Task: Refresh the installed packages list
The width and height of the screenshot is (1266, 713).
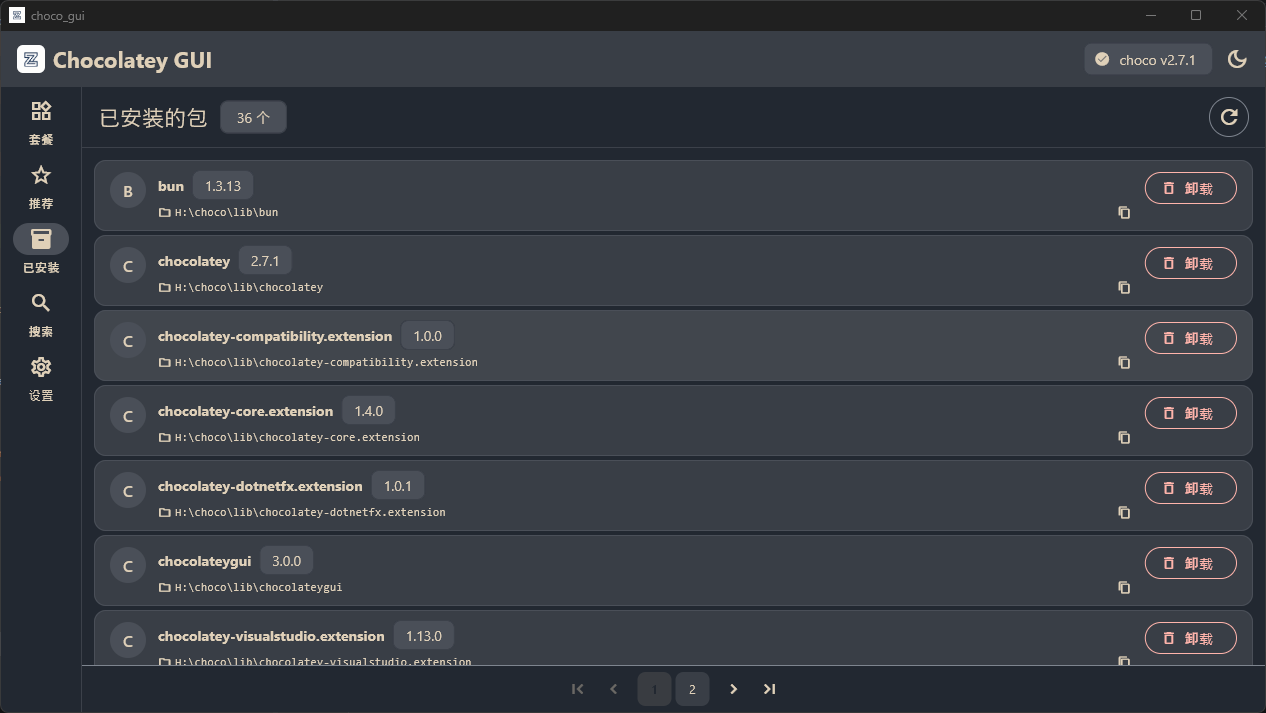Action: [1229, 117]
